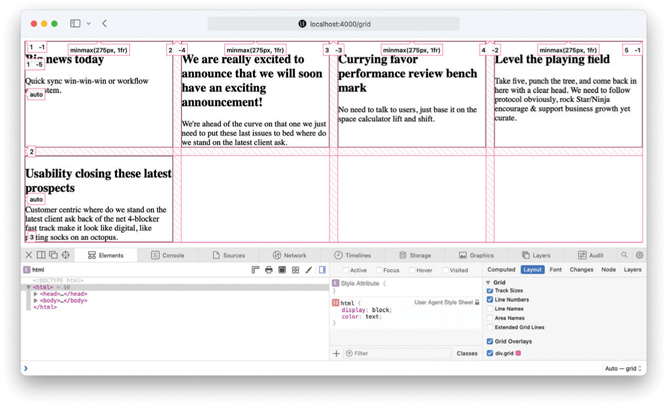Click the Classes button

(467, 353)
